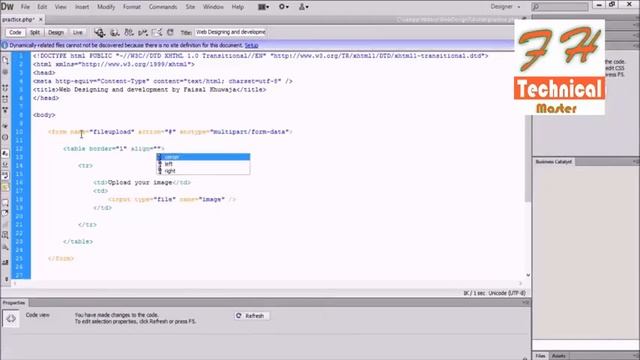Screen dimensions: 640x360
Task: Close the practice.php document tab
Action: click(41, 19)
